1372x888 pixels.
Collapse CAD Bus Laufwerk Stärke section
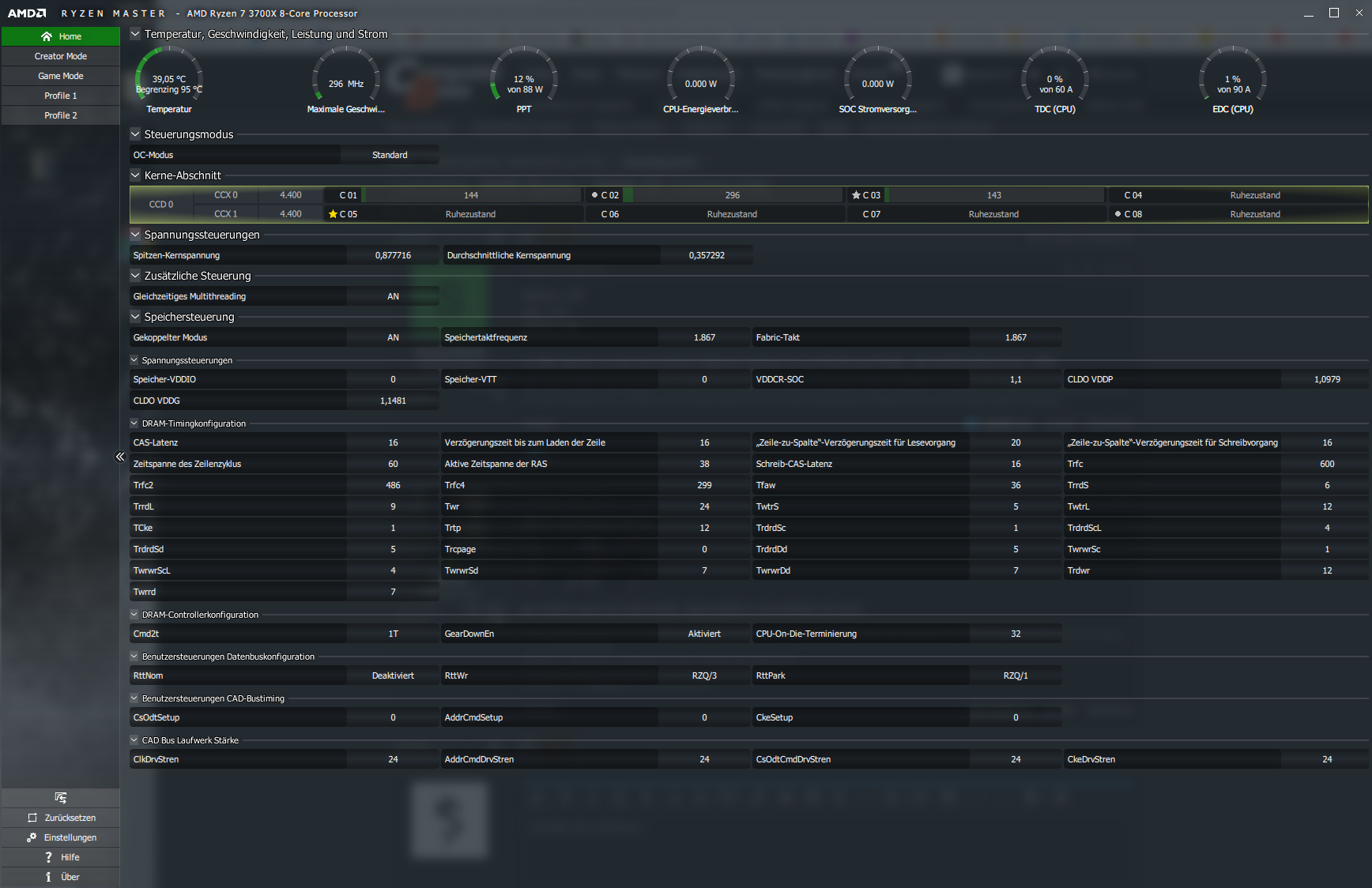coord(134,740)
